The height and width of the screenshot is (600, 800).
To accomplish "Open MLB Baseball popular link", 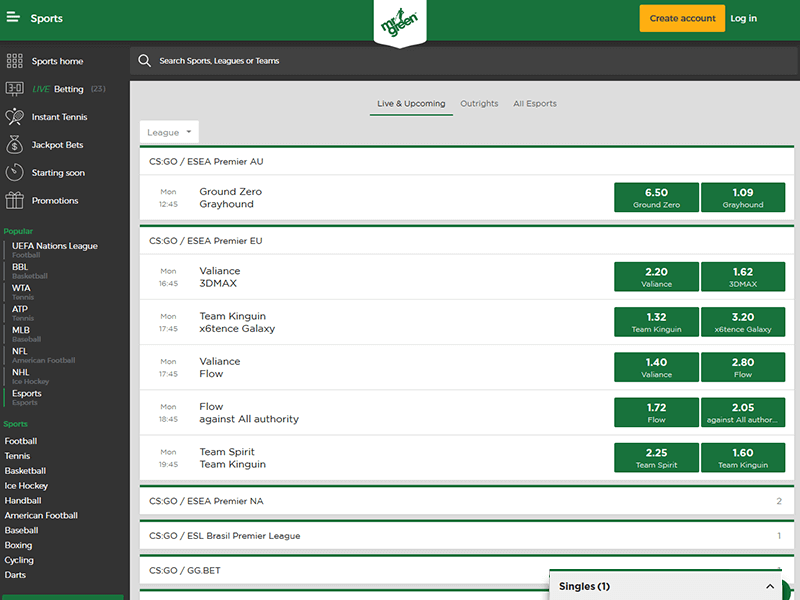I will coord(26,334).
